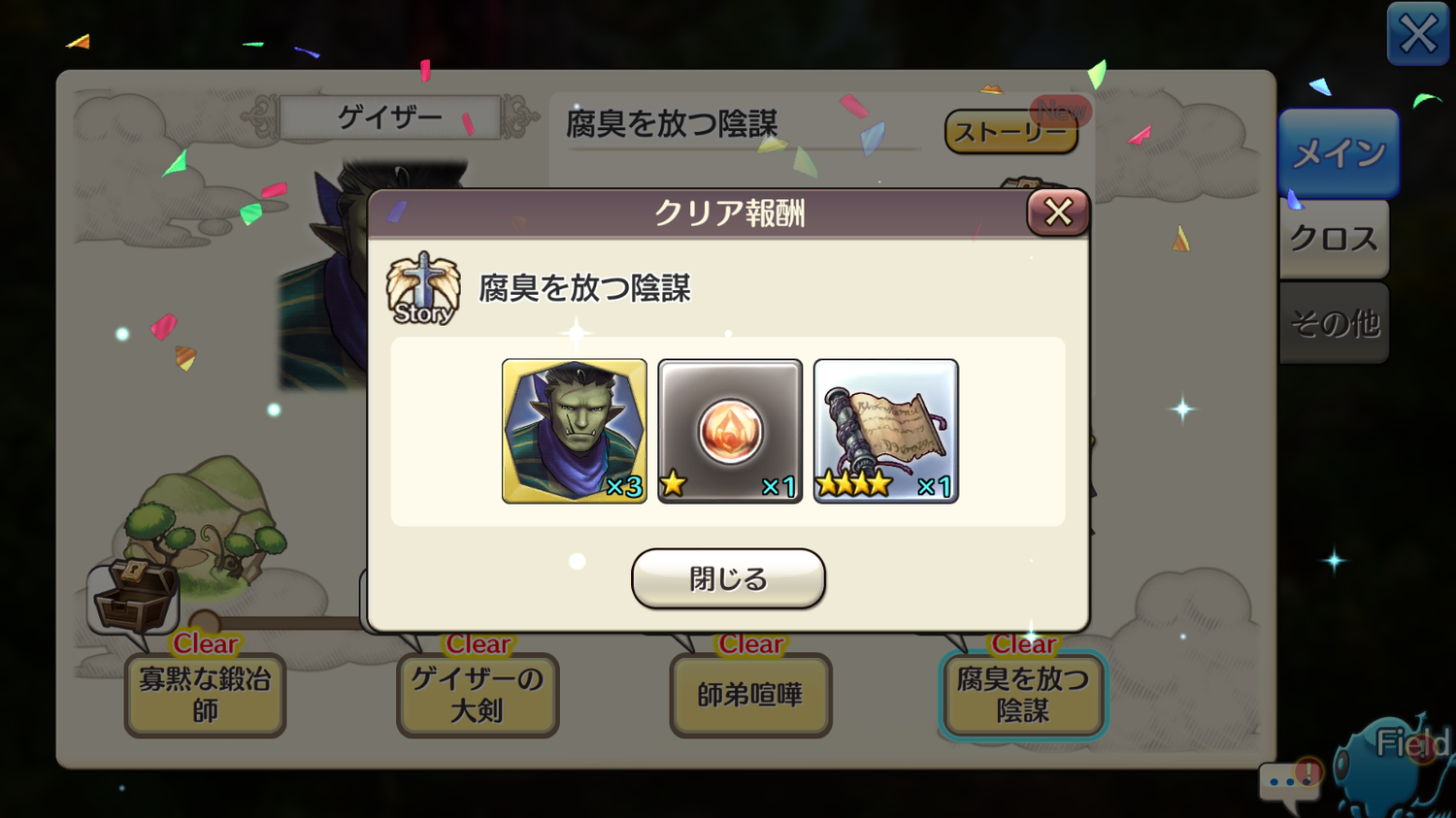Select the orange gem orb reward
This screenshot has width=1456, height=818.
click(730, 431)
